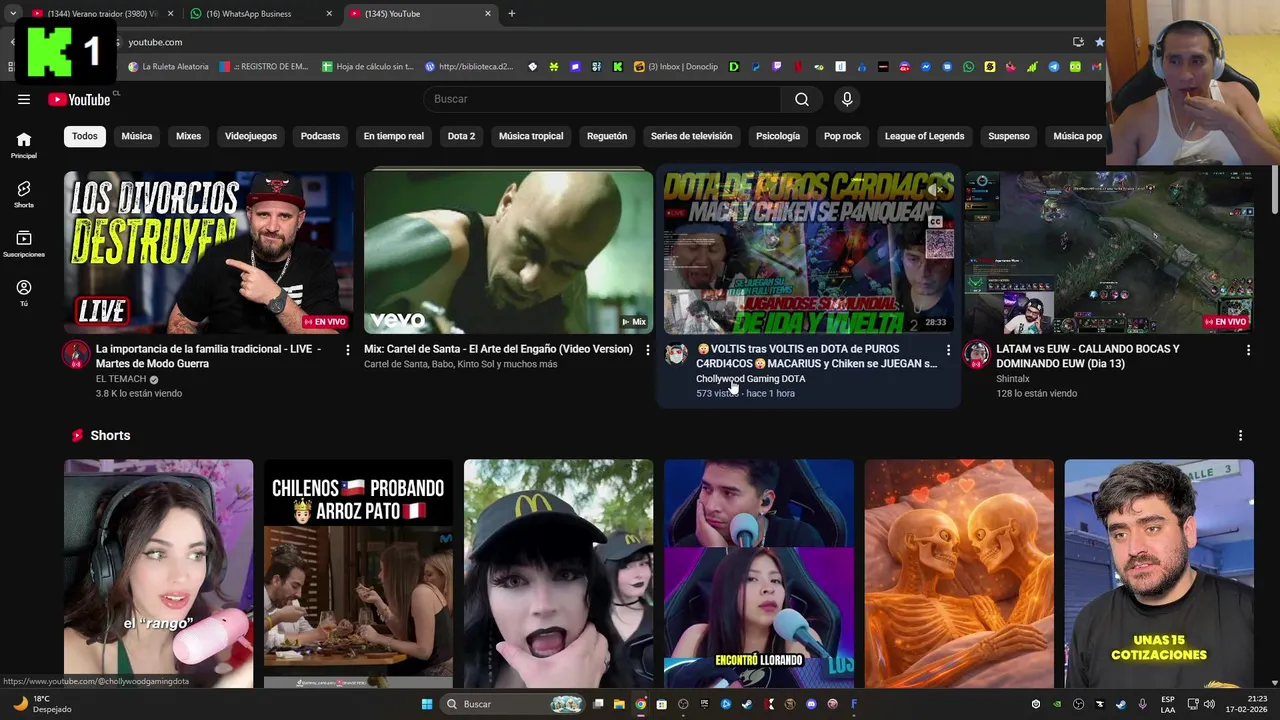The height and width of the screenshot is (720, 1280).
Task: Go to the YouTube logo home link
Action: (80, 99)
